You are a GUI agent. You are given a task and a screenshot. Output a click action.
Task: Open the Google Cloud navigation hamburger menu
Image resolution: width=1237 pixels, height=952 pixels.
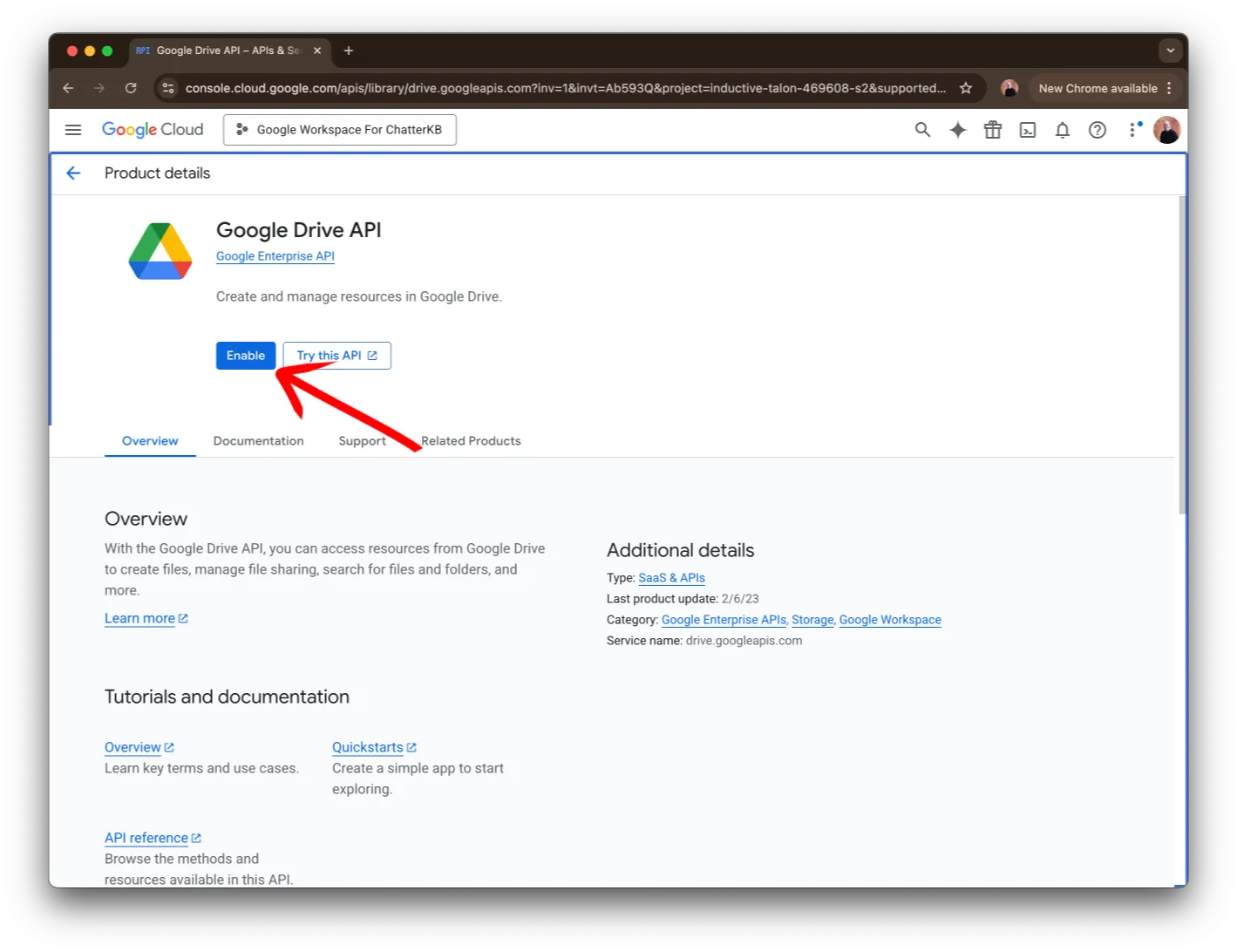click(73, 130)
